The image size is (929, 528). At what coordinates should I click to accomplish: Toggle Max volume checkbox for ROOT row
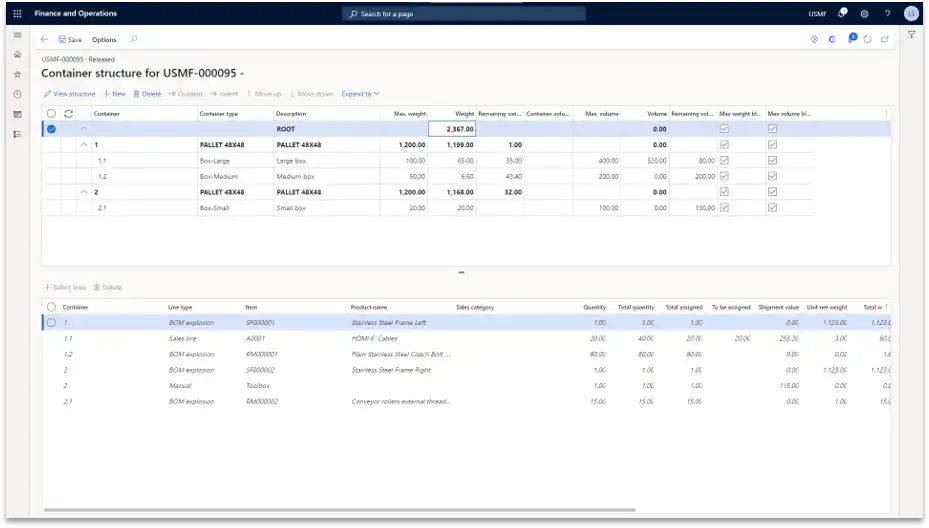pos(772,129)
